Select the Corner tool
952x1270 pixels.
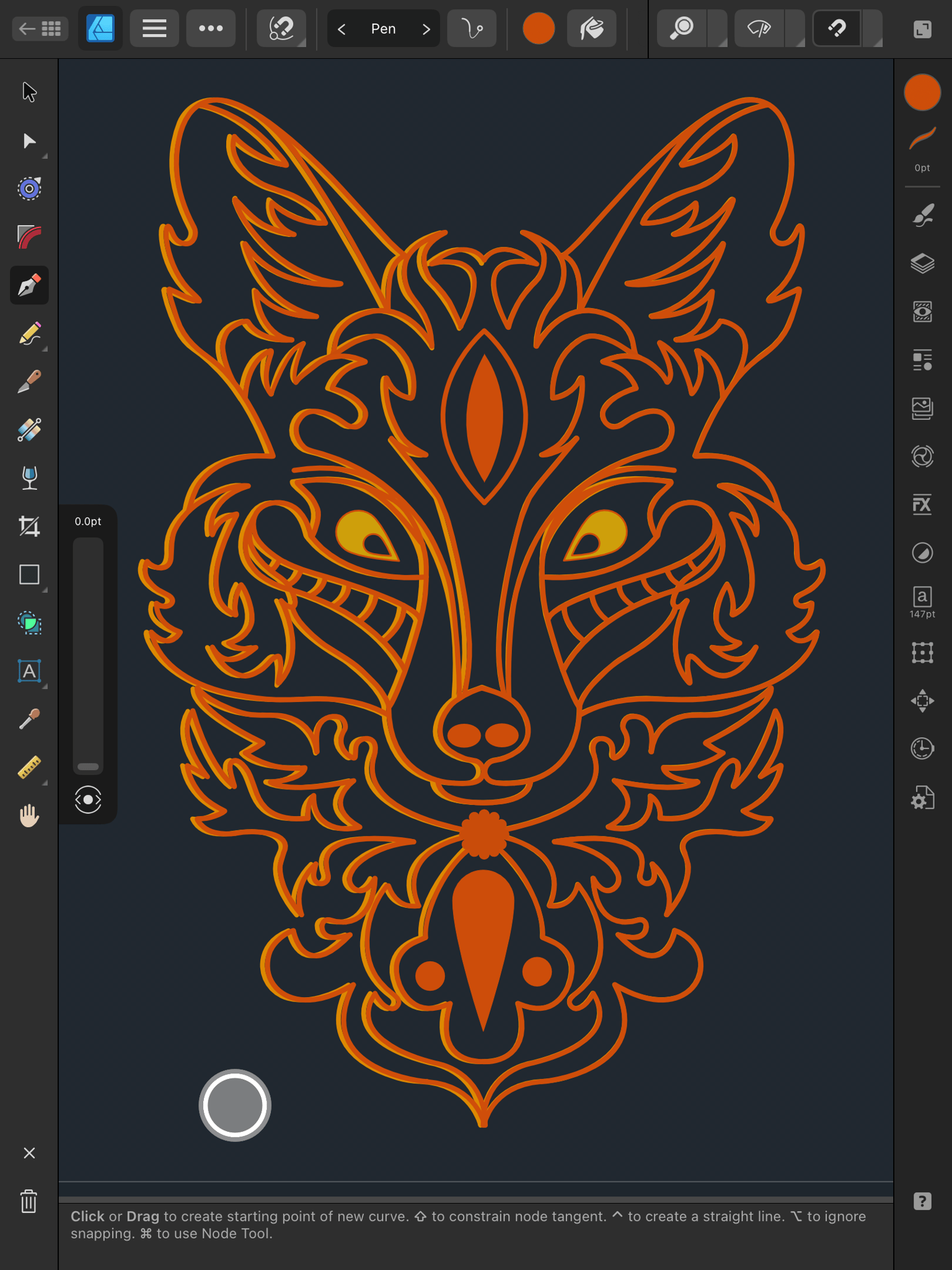29,237
